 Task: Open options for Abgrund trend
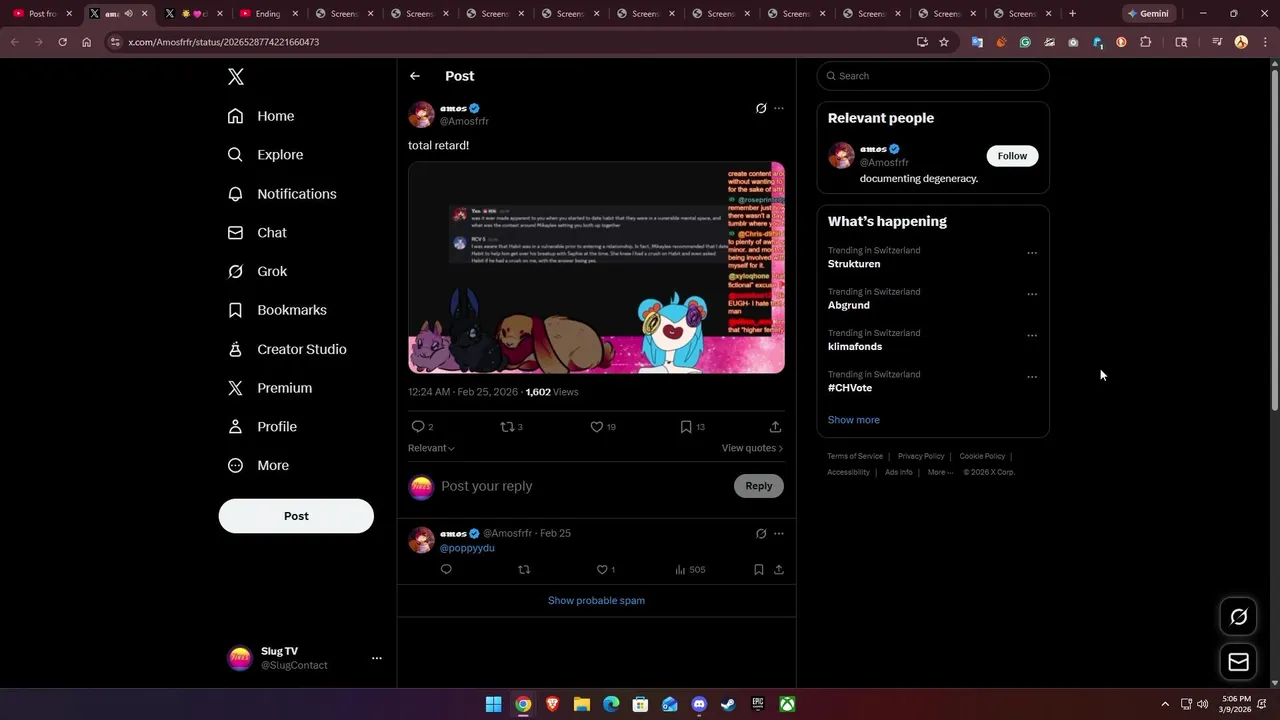click(1032, 294)
